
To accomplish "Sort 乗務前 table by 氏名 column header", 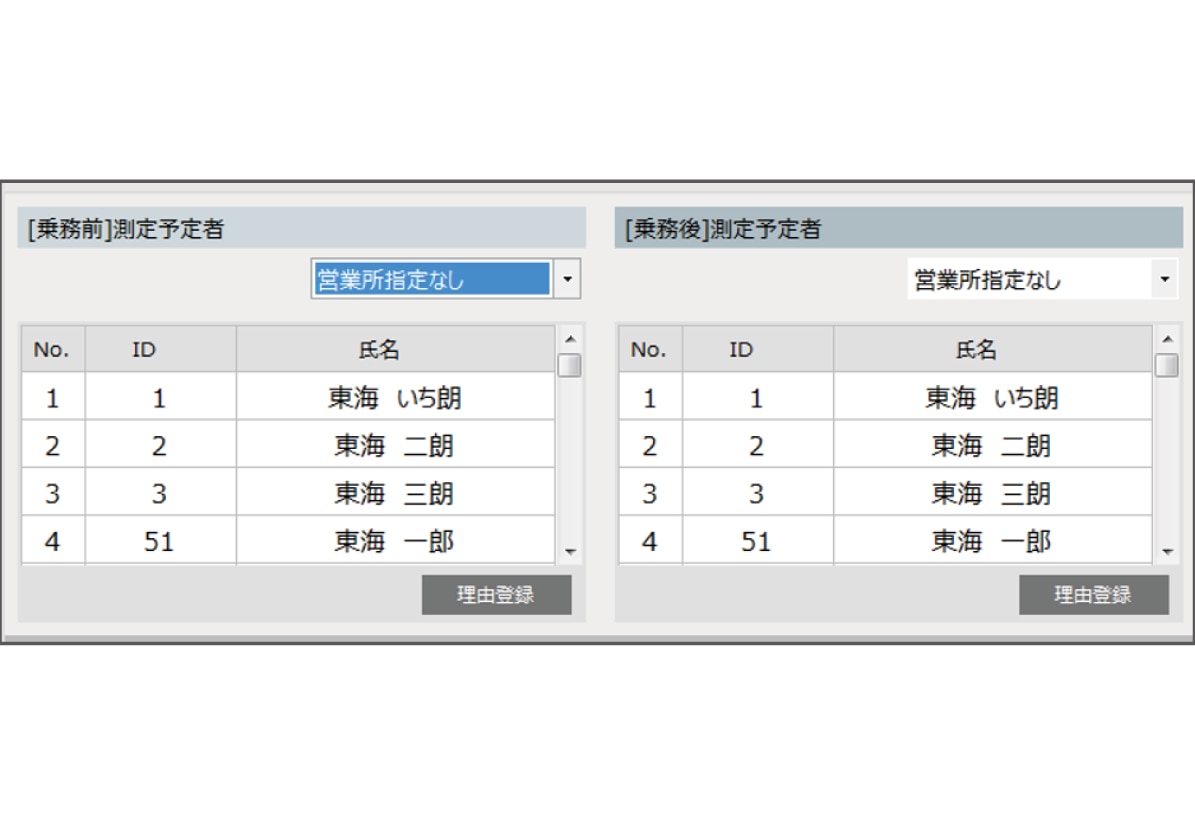I will coord(395,349).
